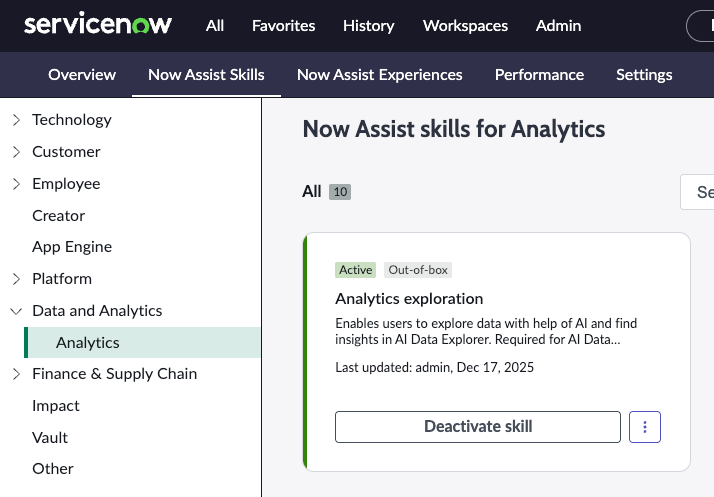Image resolution: width=714 pixels, height=497 pixels.
Task: Click the Analytics exploration skill title
Action: point(409,299)
